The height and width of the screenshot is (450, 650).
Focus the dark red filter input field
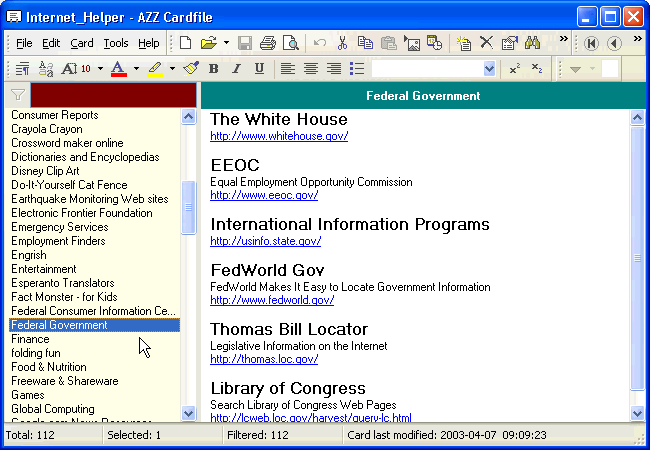[114, 95]
